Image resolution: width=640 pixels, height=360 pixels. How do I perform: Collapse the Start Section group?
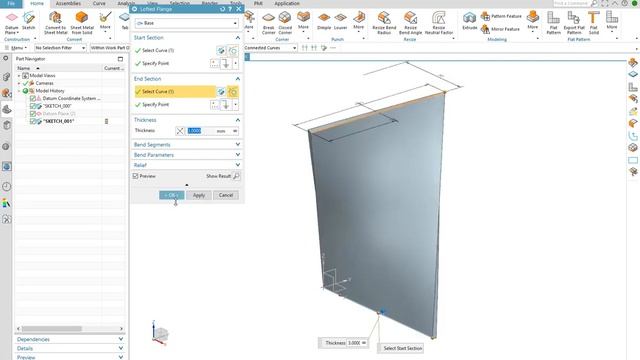238,38
